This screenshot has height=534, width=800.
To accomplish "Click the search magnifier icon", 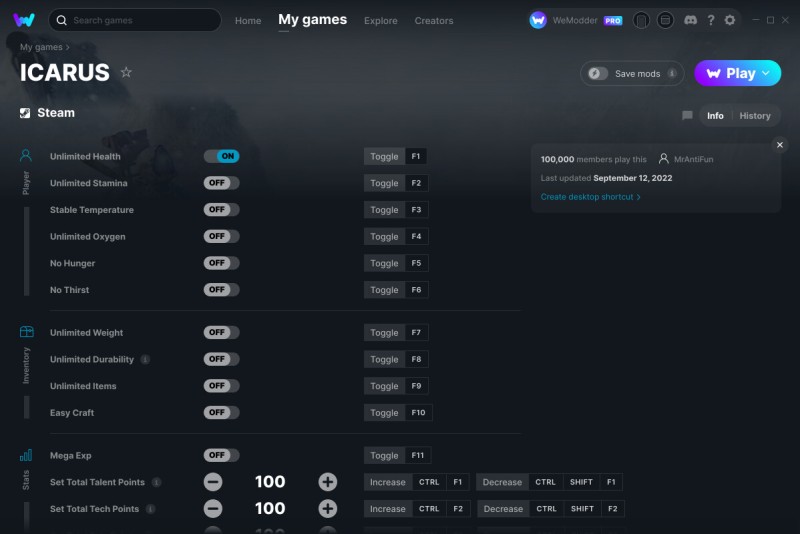I will pyautogui.click(x=62, y=20).
